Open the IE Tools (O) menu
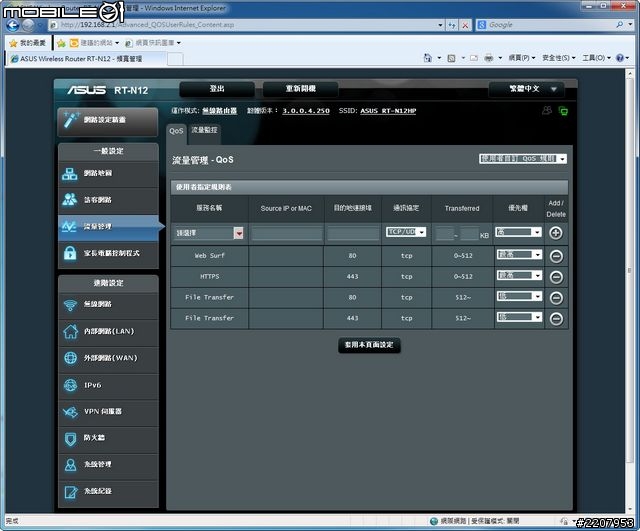640x531 pixels. (596, 58)
